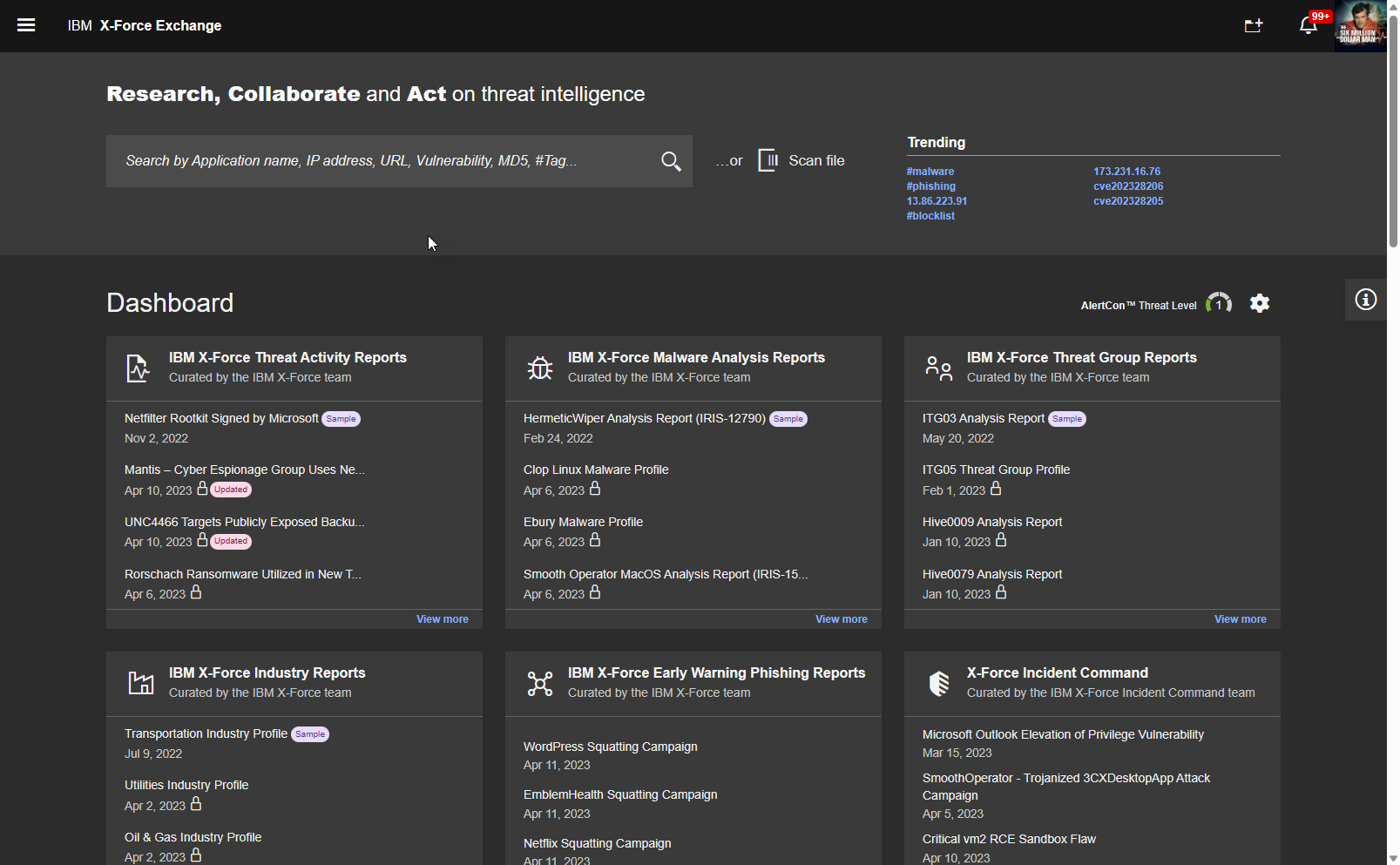Open trending IP 173.231.16.76

point(1126,172)
